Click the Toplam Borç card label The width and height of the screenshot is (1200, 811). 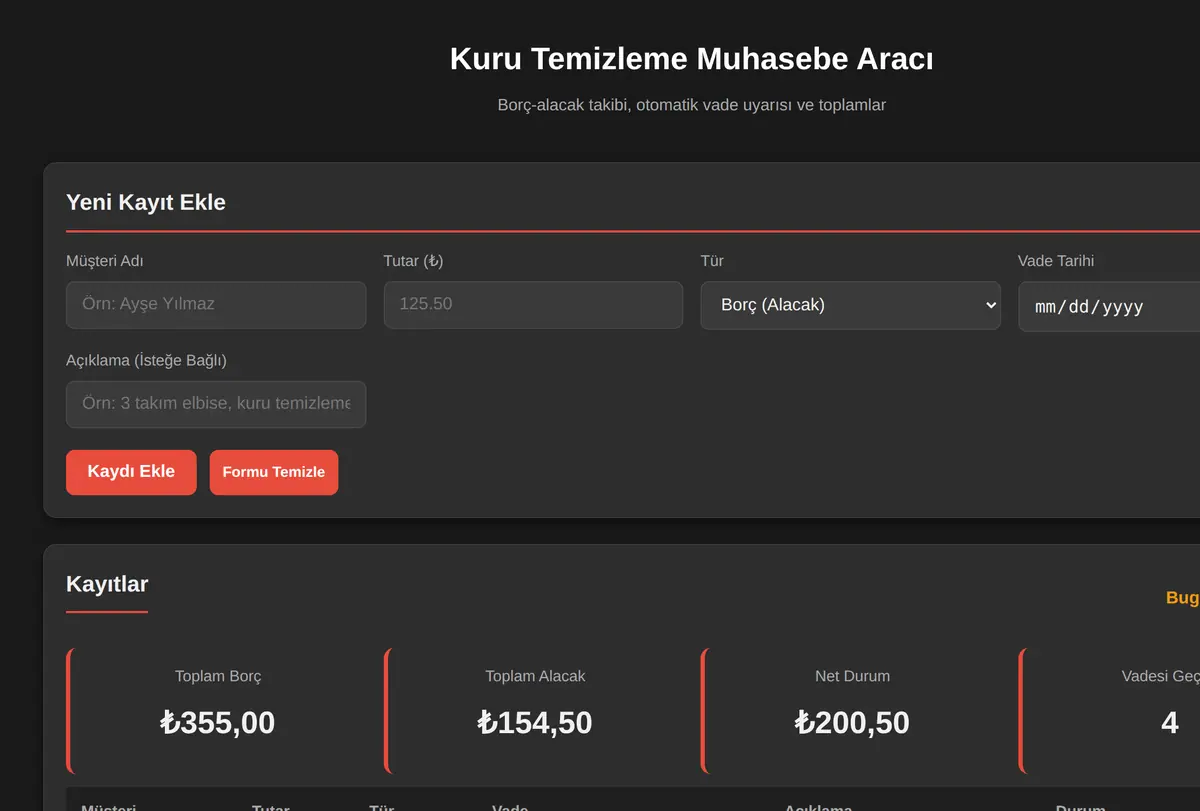(218, 676)
